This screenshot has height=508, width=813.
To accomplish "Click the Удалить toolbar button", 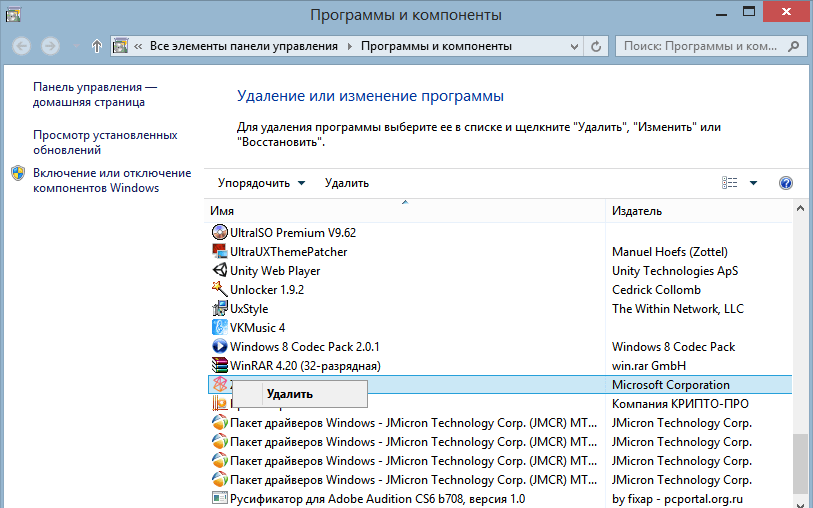I will click(347, 183).
